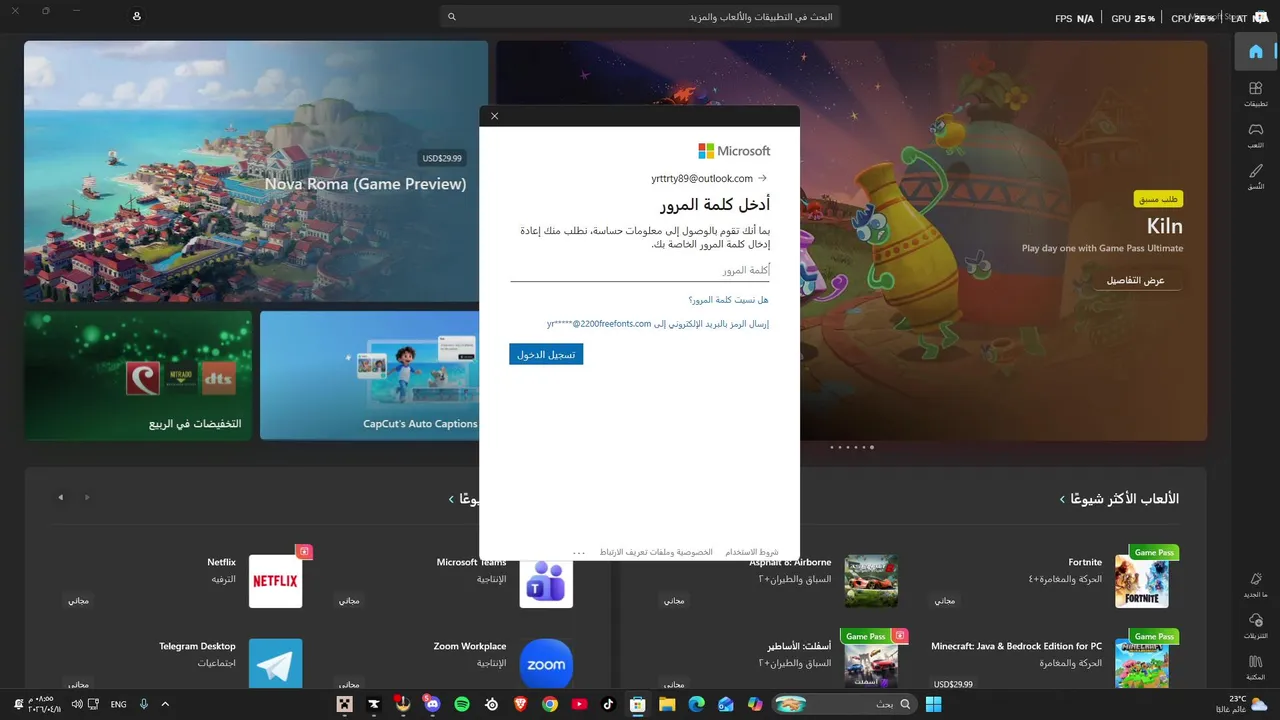Open the Home page in the Store sidebar
Image resolution: width=1280 pixels, height=720 pixels.
(1255, 51)
